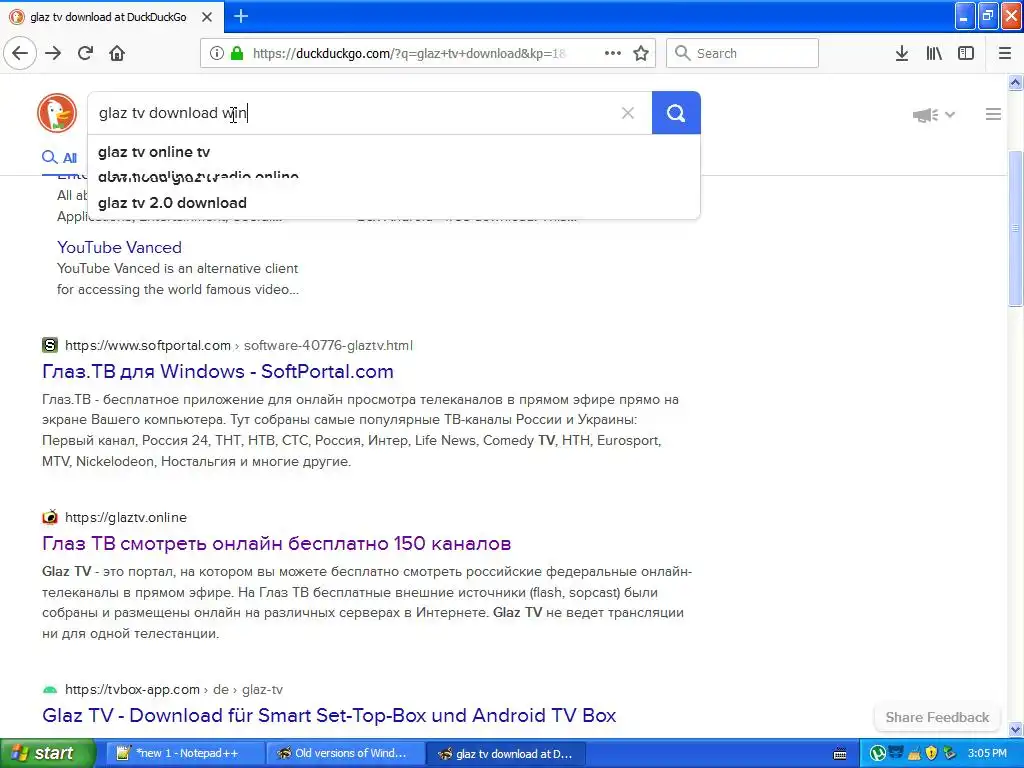Click the glaztv.online URL text
Image resolution: width=1024 pixels, height=768 pixels.
(126, 517)
